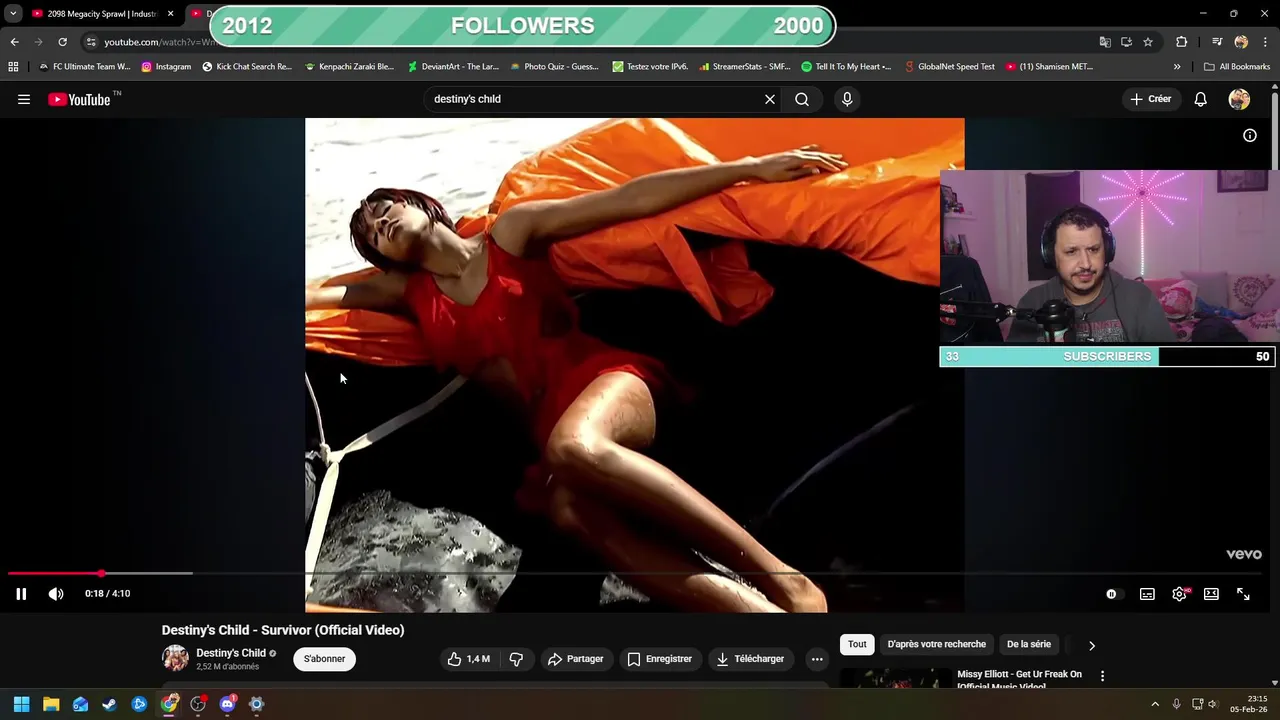The width and height of the screenshot is (1280, 720).
Task: Save the video with Enregistrer
Action: 659,659
